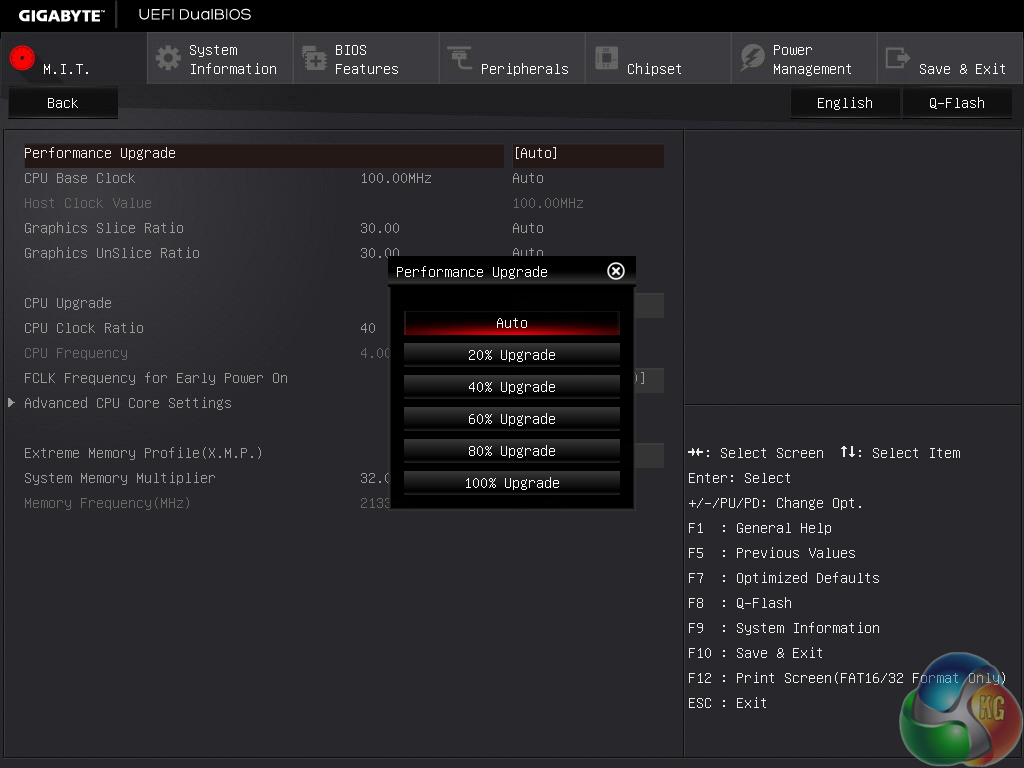Click the CPU Frequency row

tap(76, 353)
